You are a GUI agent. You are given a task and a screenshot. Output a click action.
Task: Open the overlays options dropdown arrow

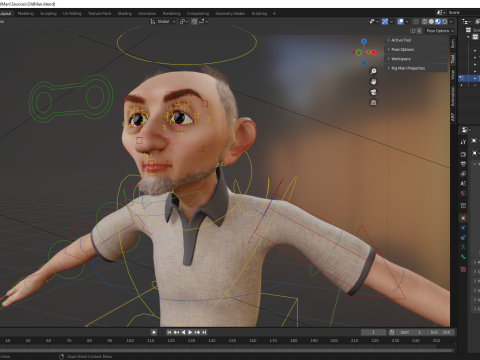407,22
